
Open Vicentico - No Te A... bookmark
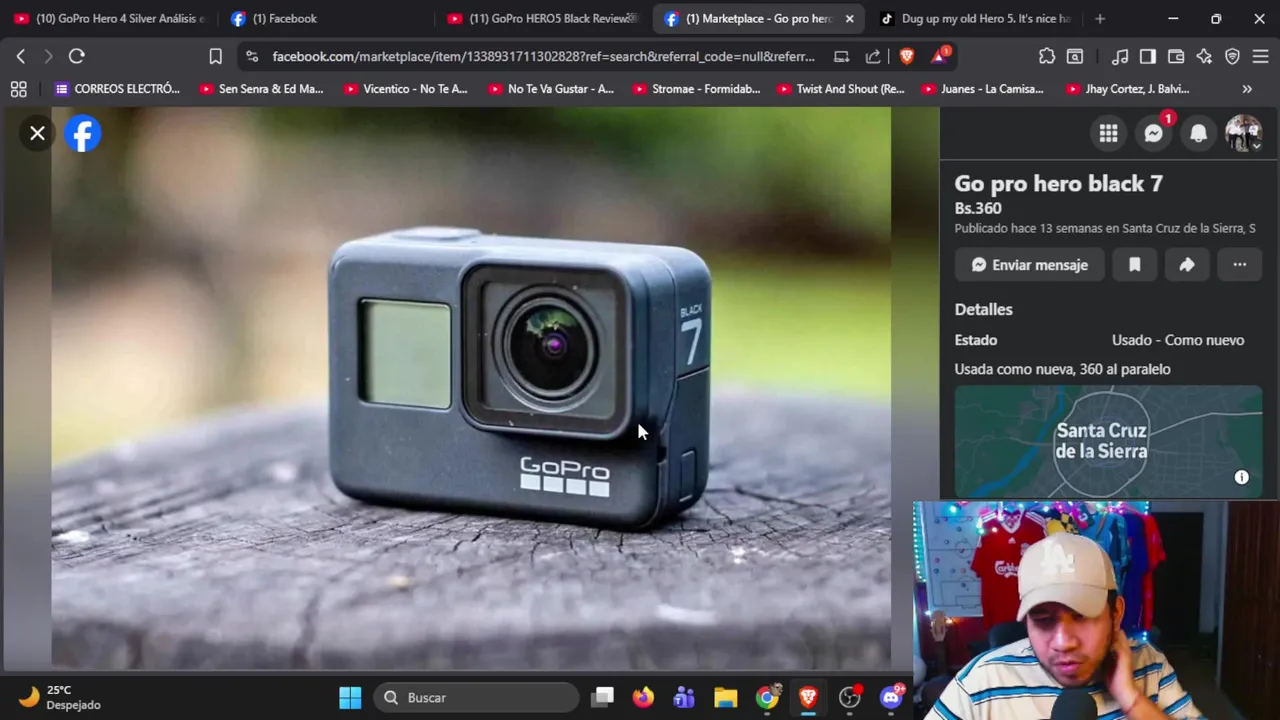405,89
